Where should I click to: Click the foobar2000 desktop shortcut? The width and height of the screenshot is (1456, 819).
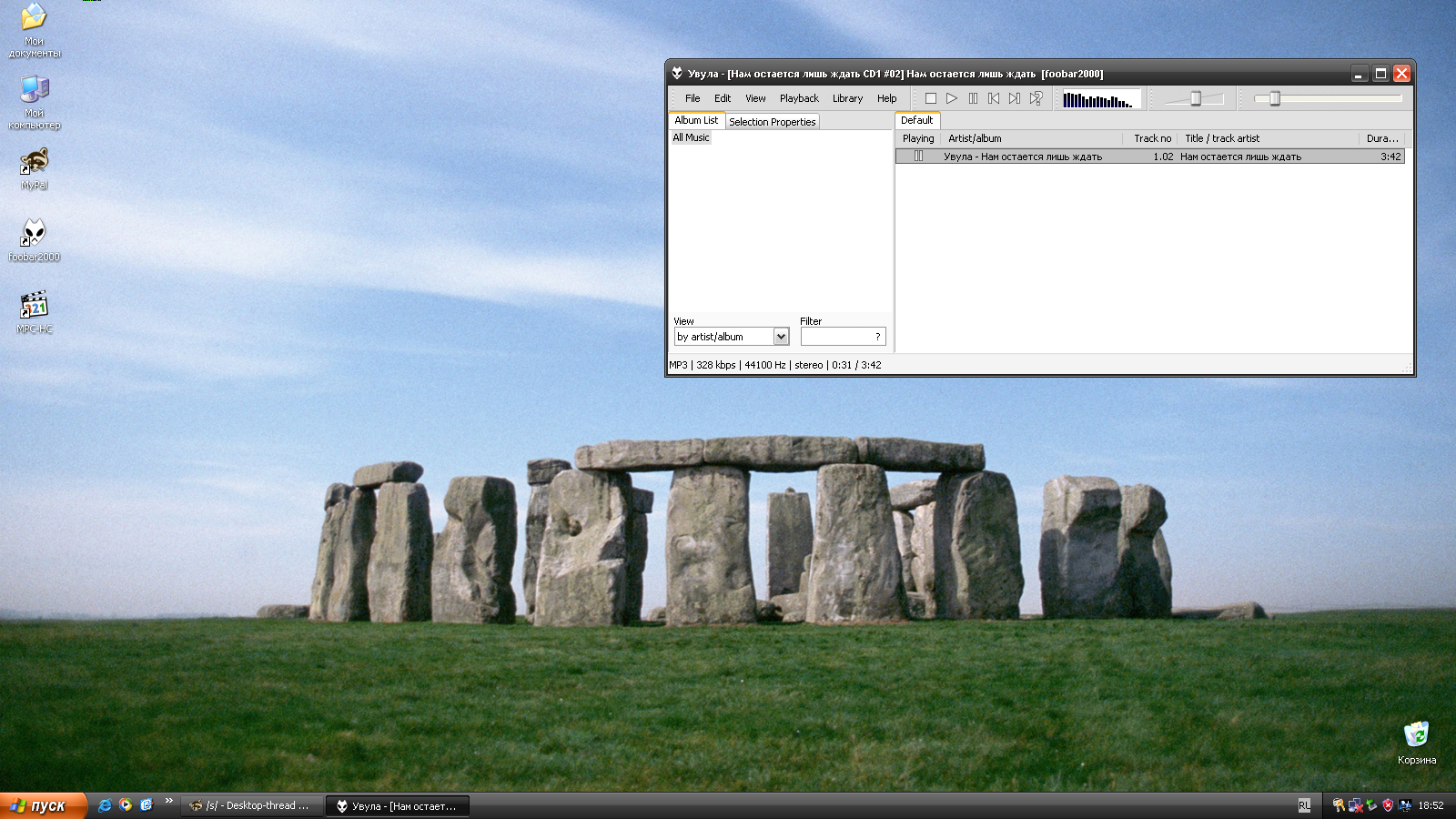coord(34,239)
